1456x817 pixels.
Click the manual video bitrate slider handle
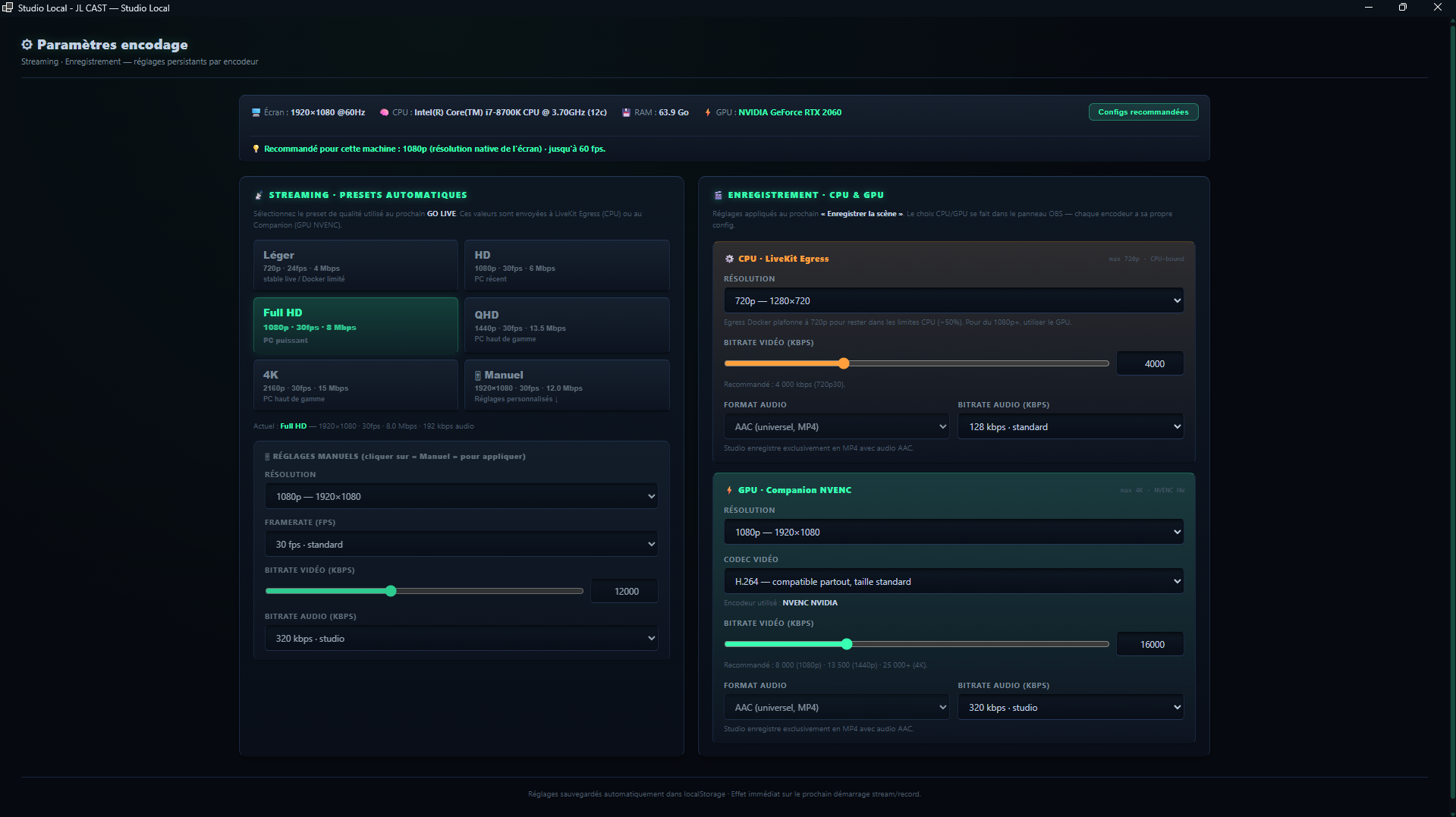391,591
